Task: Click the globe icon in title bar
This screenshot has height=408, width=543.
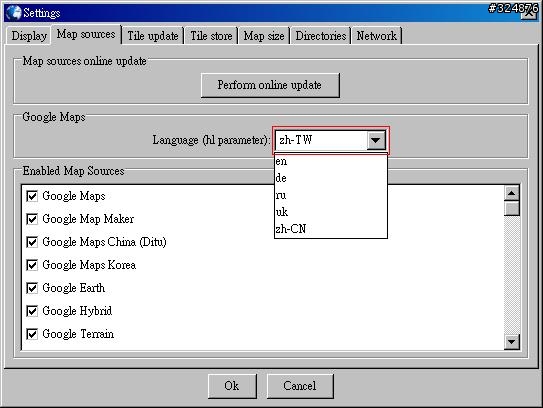Action: (14, 12)
